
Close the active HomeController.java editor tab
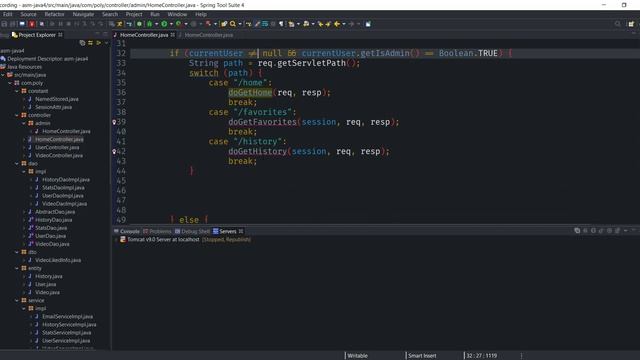173,35
